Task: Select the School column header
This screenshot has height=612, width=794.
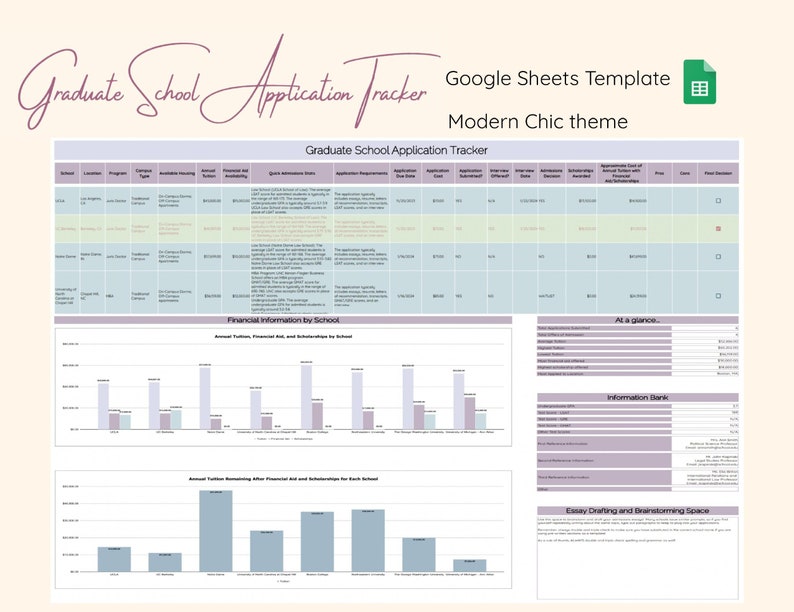Action: coord(67,173)
